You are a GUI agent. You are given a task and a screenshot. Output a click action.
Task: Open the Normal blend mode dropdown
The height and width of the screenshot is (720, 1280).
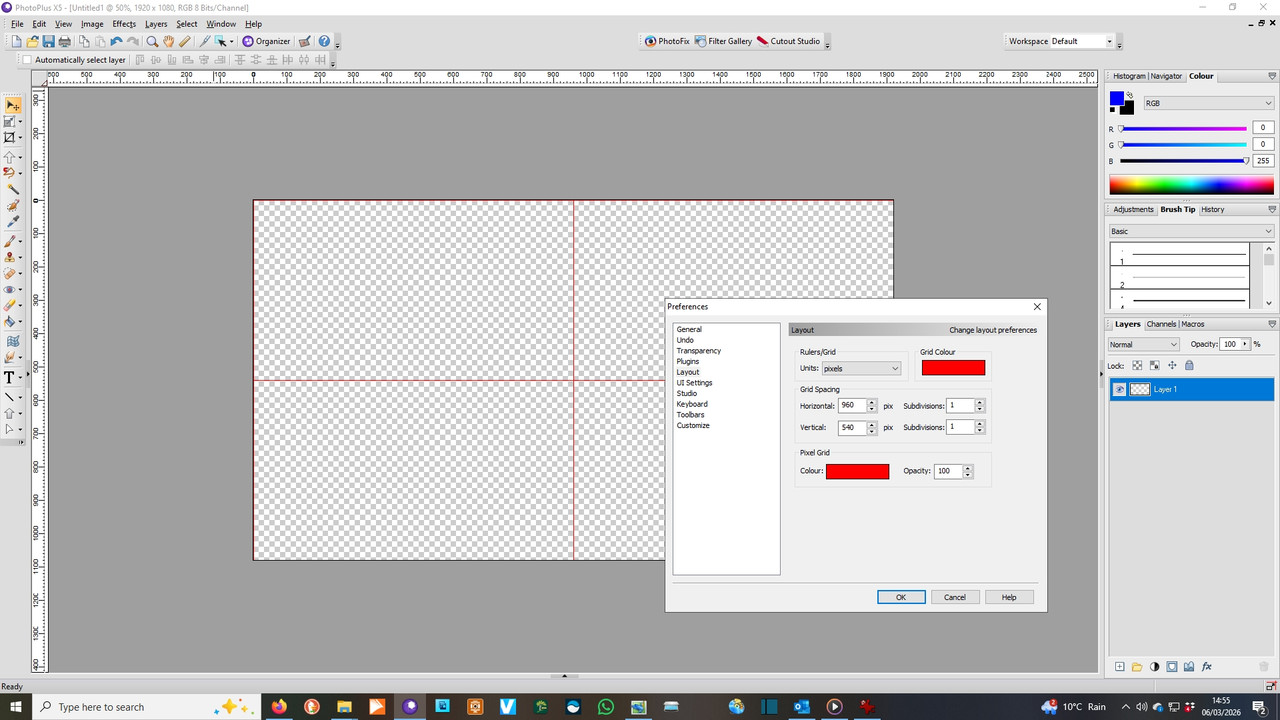1143,344
